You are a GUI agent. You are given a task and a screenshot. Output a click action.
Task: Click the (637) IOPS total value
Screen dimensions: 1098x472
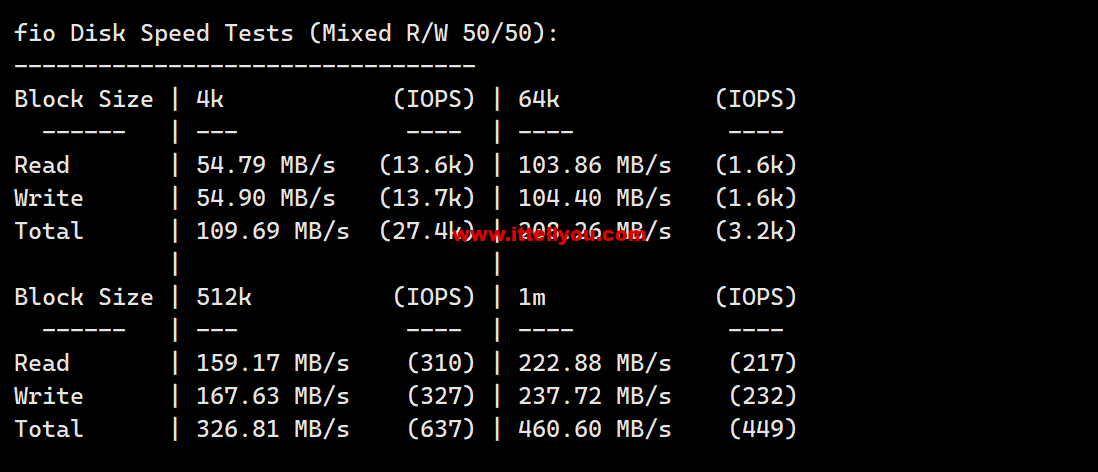[441, 429]
